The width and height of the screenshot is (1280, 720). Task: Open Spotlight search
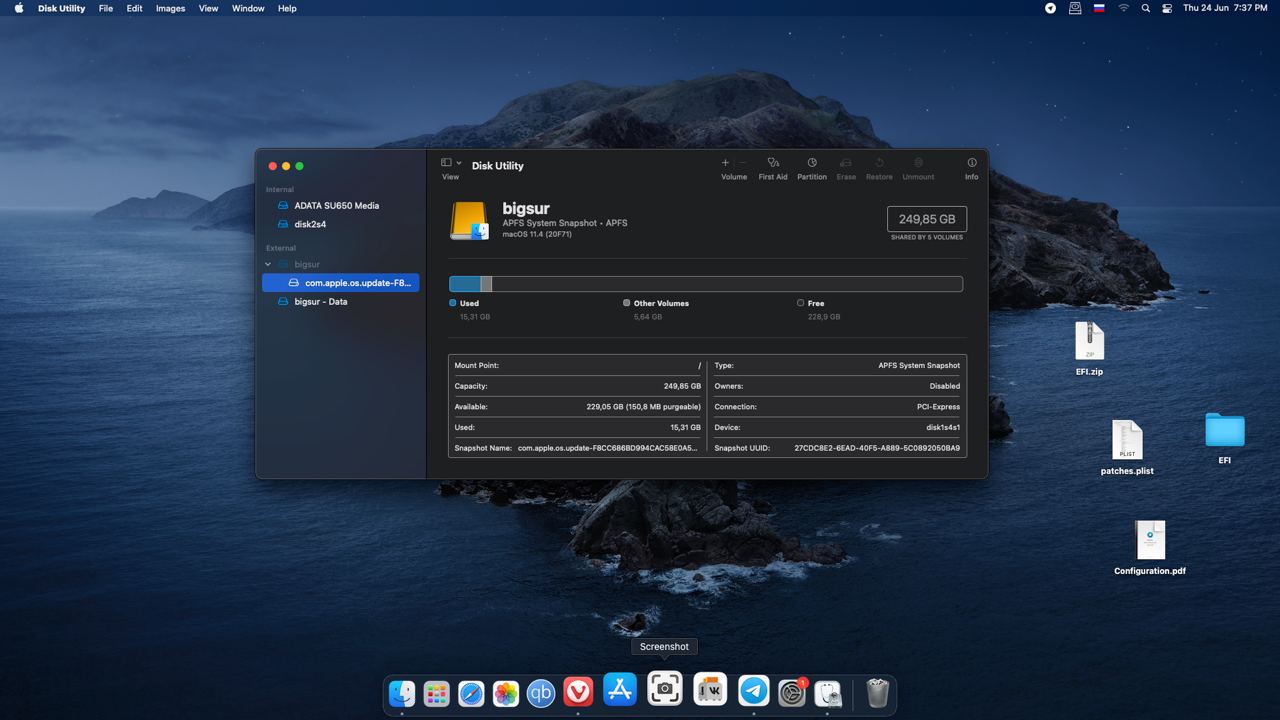[1145, 8]
